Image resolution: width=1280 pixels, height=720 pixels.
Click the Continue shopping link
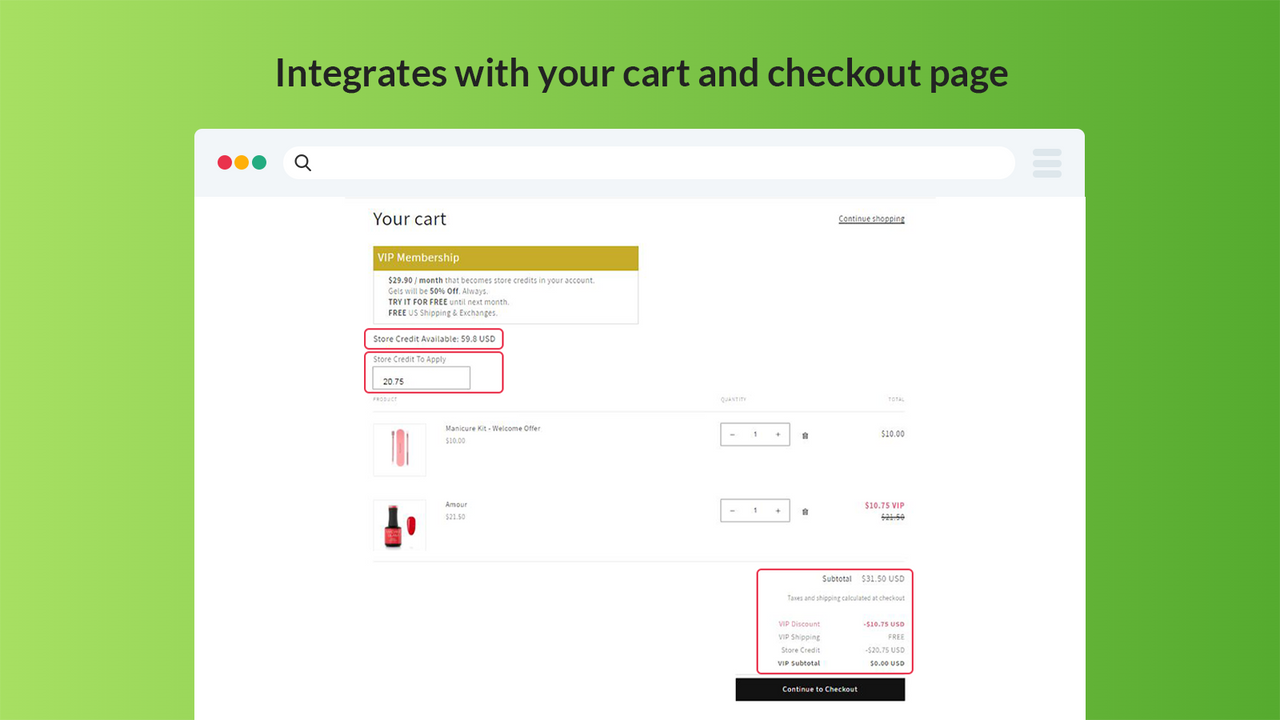point(871,219)
